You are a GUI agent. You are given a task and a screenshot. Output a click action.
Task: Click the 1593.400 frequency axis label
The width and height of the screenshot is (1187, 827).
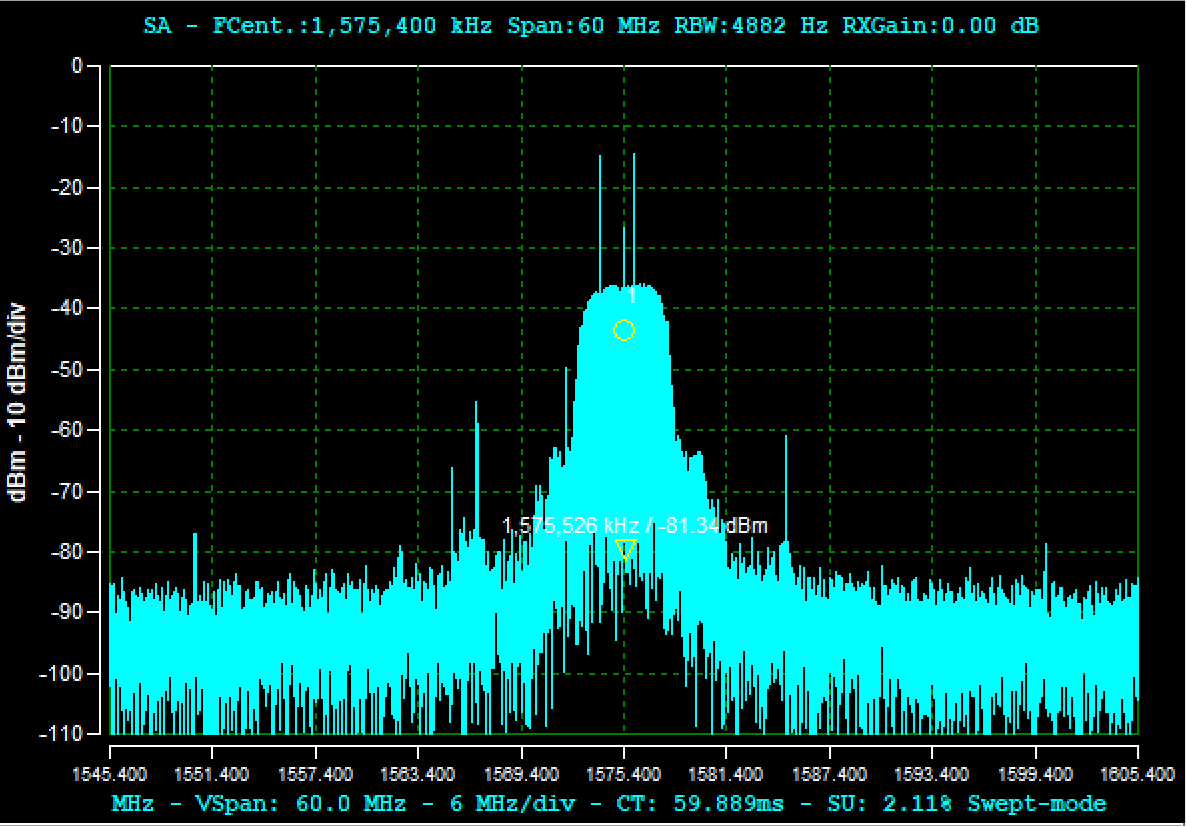(932, 775)
